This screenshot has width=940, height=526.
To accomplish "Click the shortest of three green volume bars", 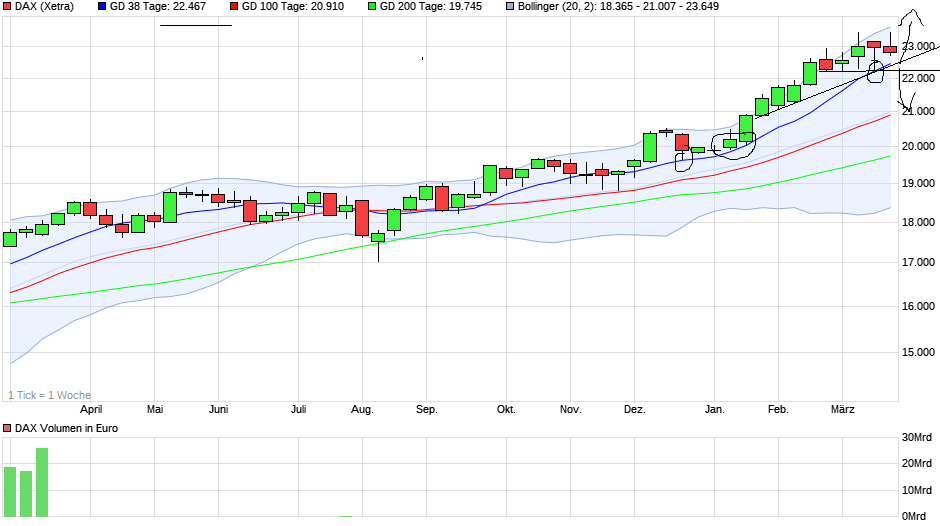I will (x=26, y=494).
